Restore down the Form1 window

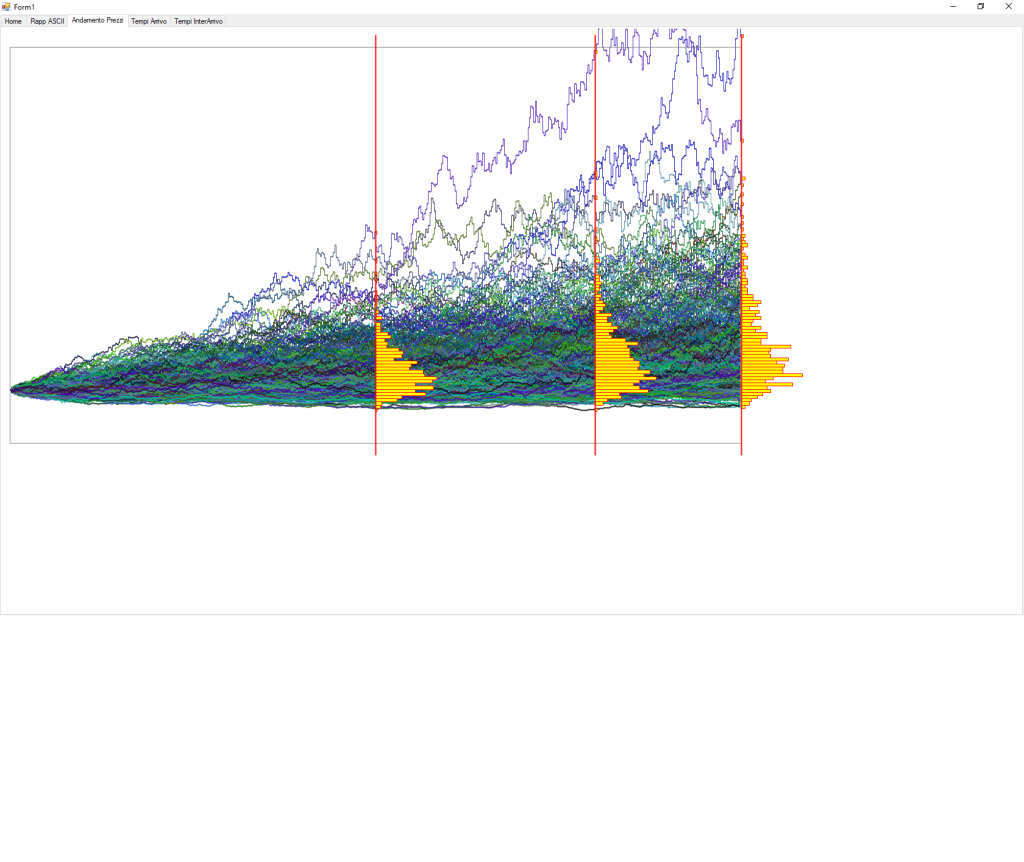981,6
